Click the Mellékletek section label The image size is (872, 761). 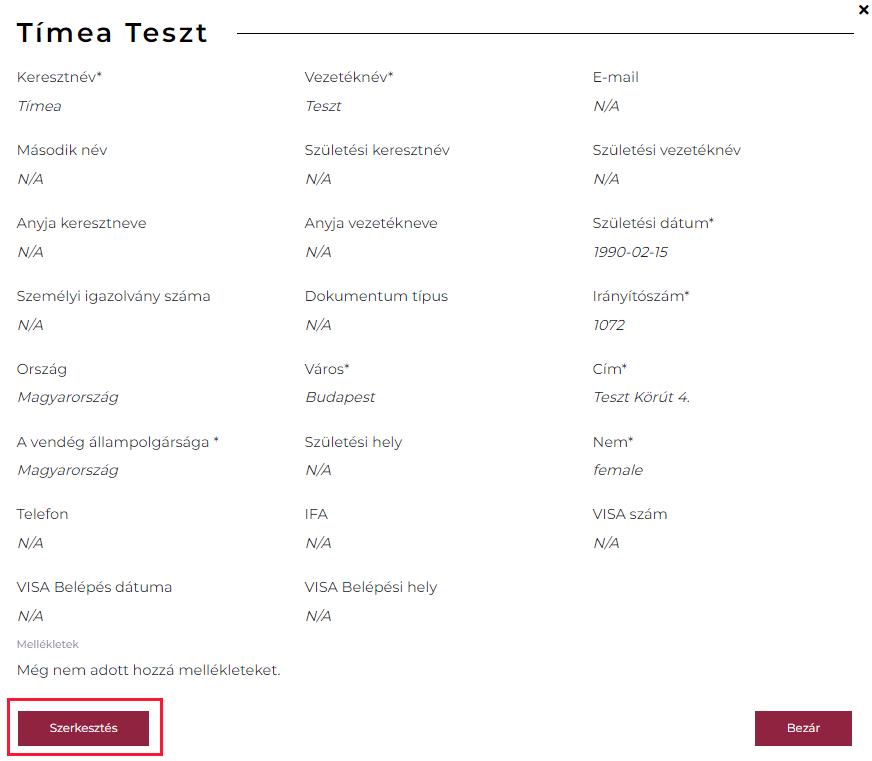tap(47, 644)
